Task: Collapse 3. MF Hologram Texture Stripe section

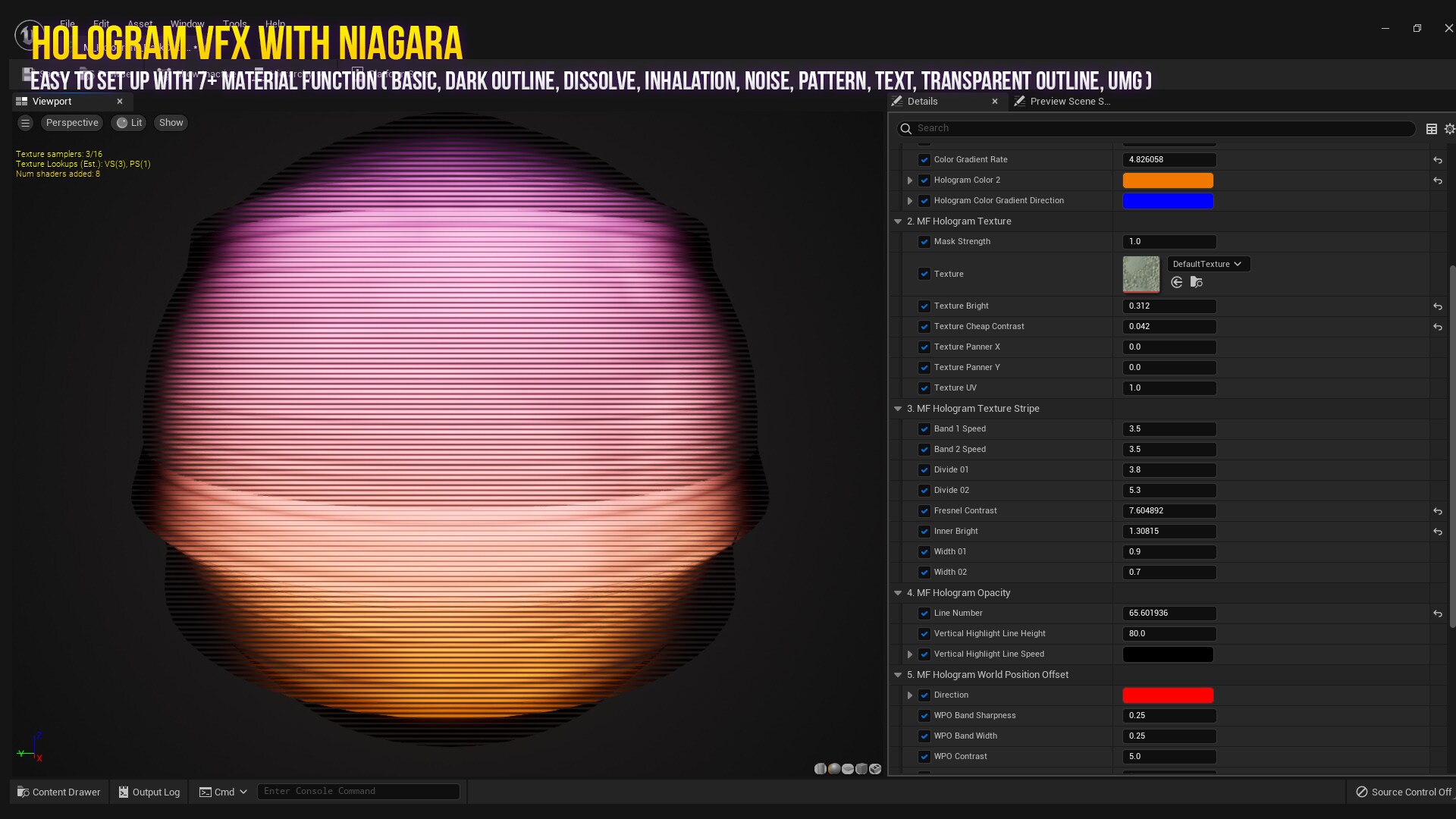Action: pos(898,409)
